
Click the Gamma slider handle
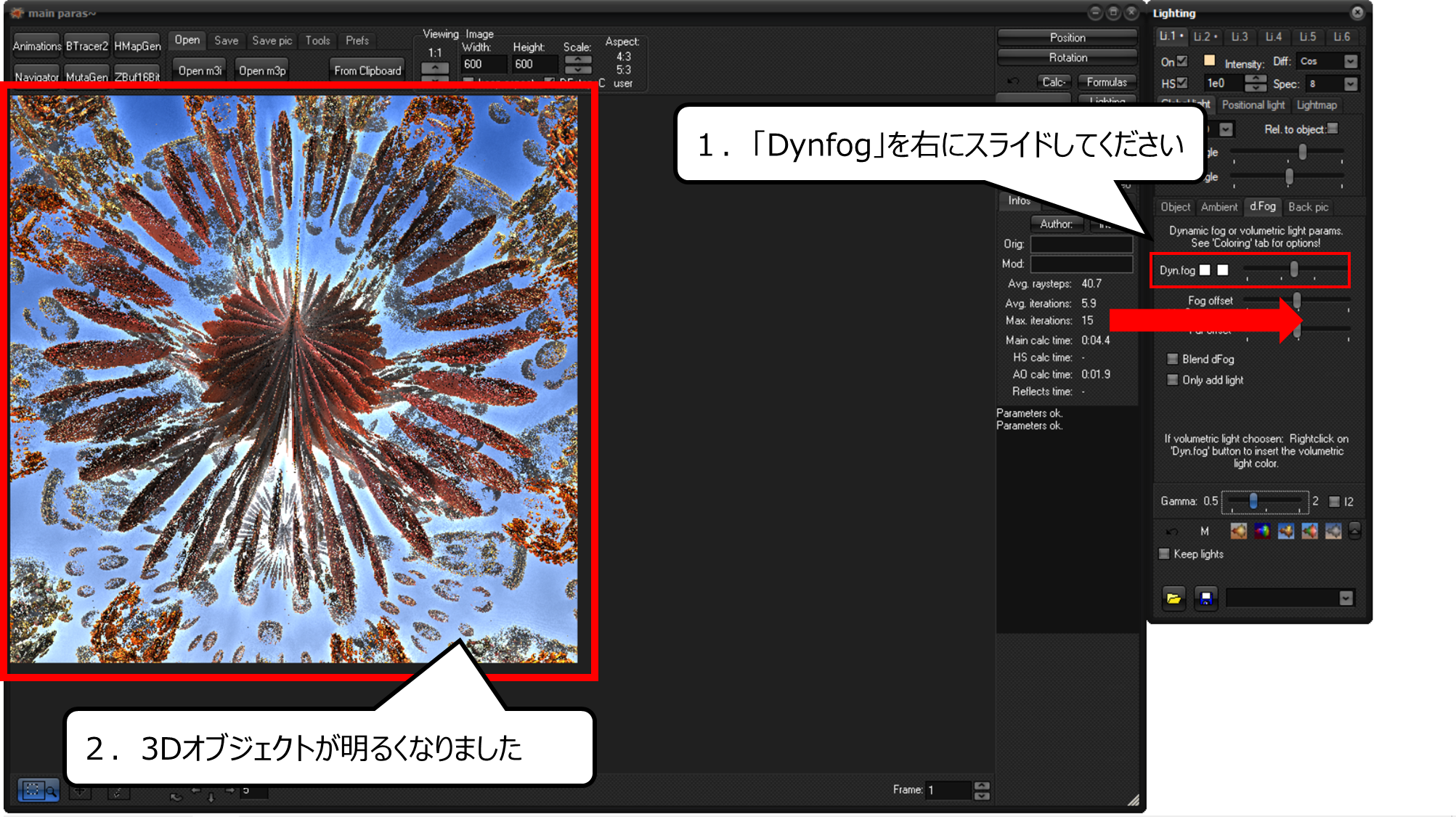(1253, 500)
